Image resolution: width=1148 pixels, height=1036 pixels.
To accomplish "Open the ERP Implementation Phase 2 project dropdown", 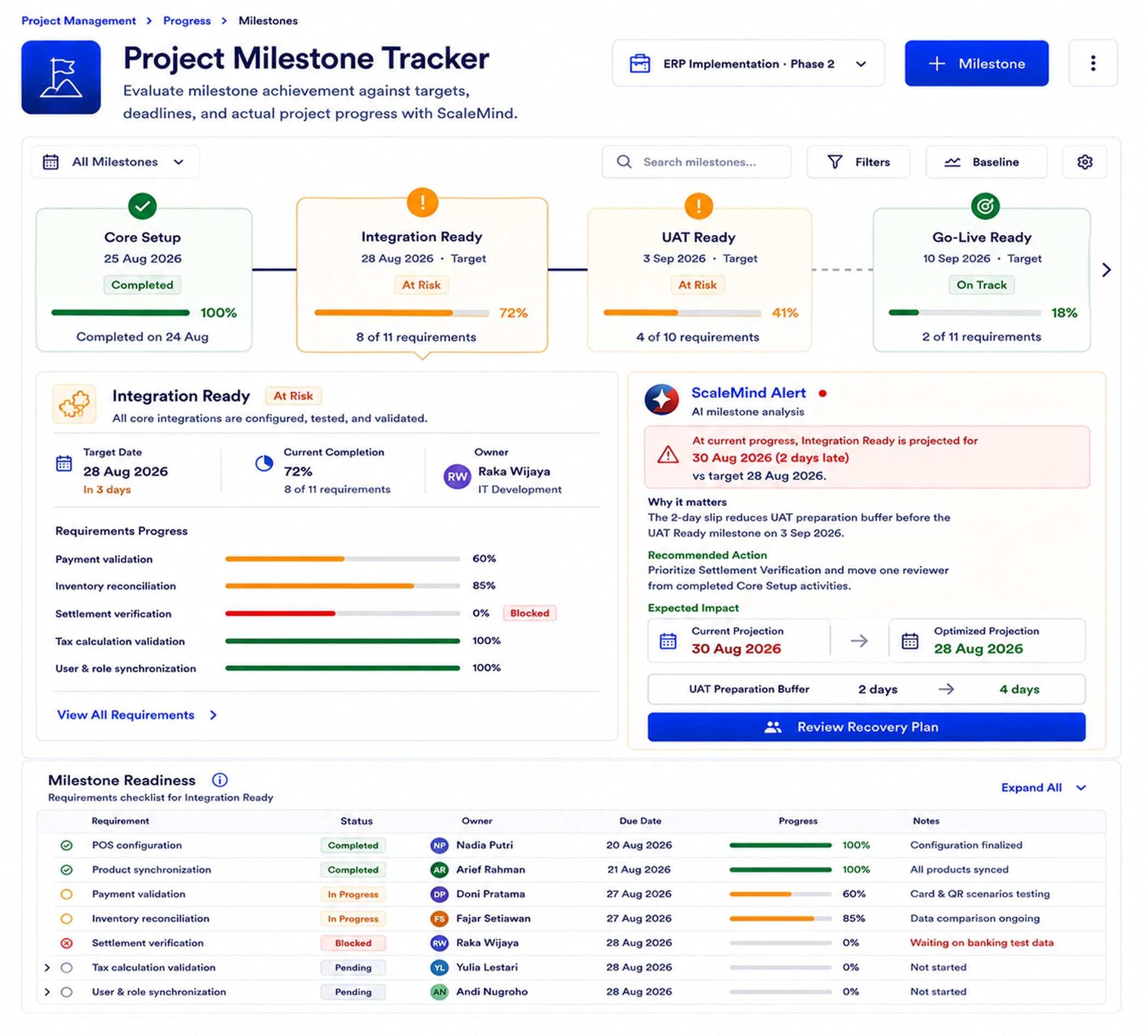I will 748,63.
